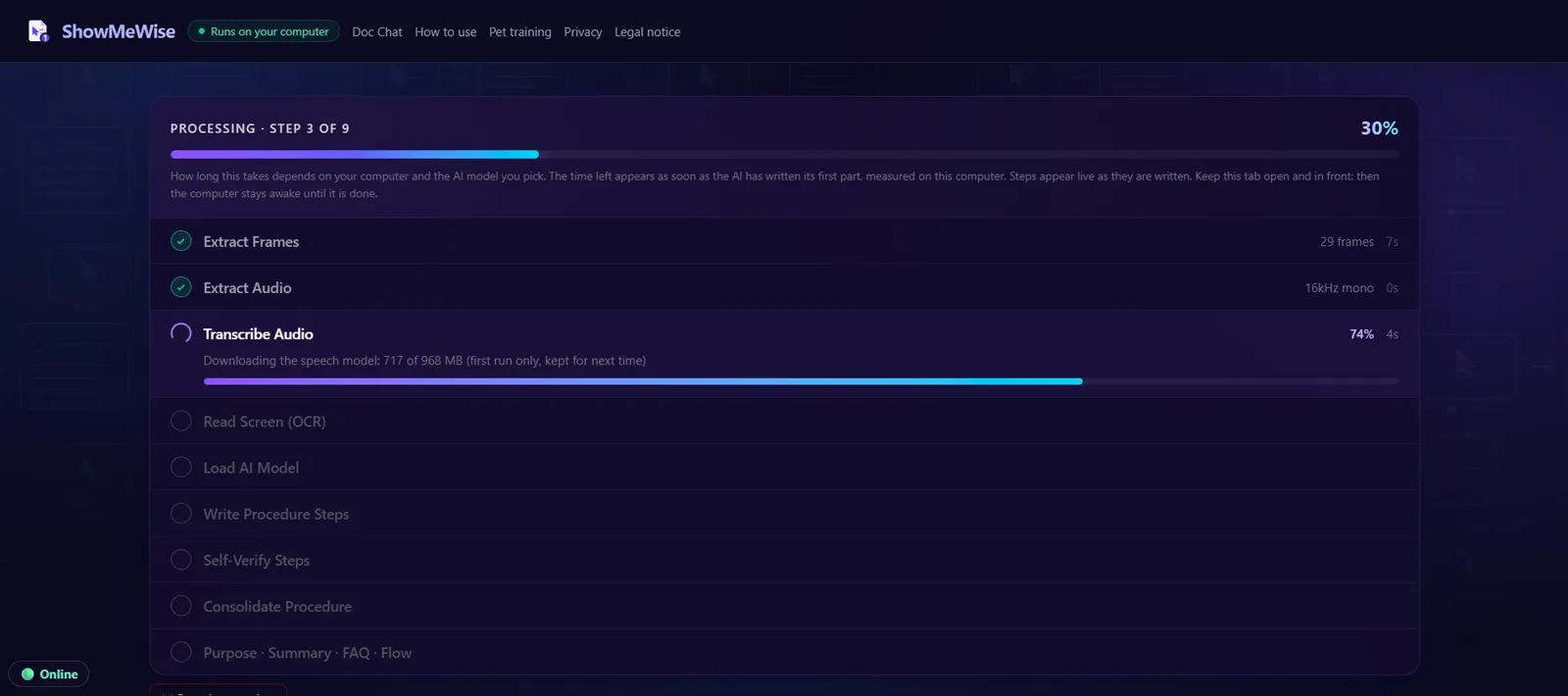Select the Write Procedure Steps label
1568x696 pixels.
pos(276,514)
